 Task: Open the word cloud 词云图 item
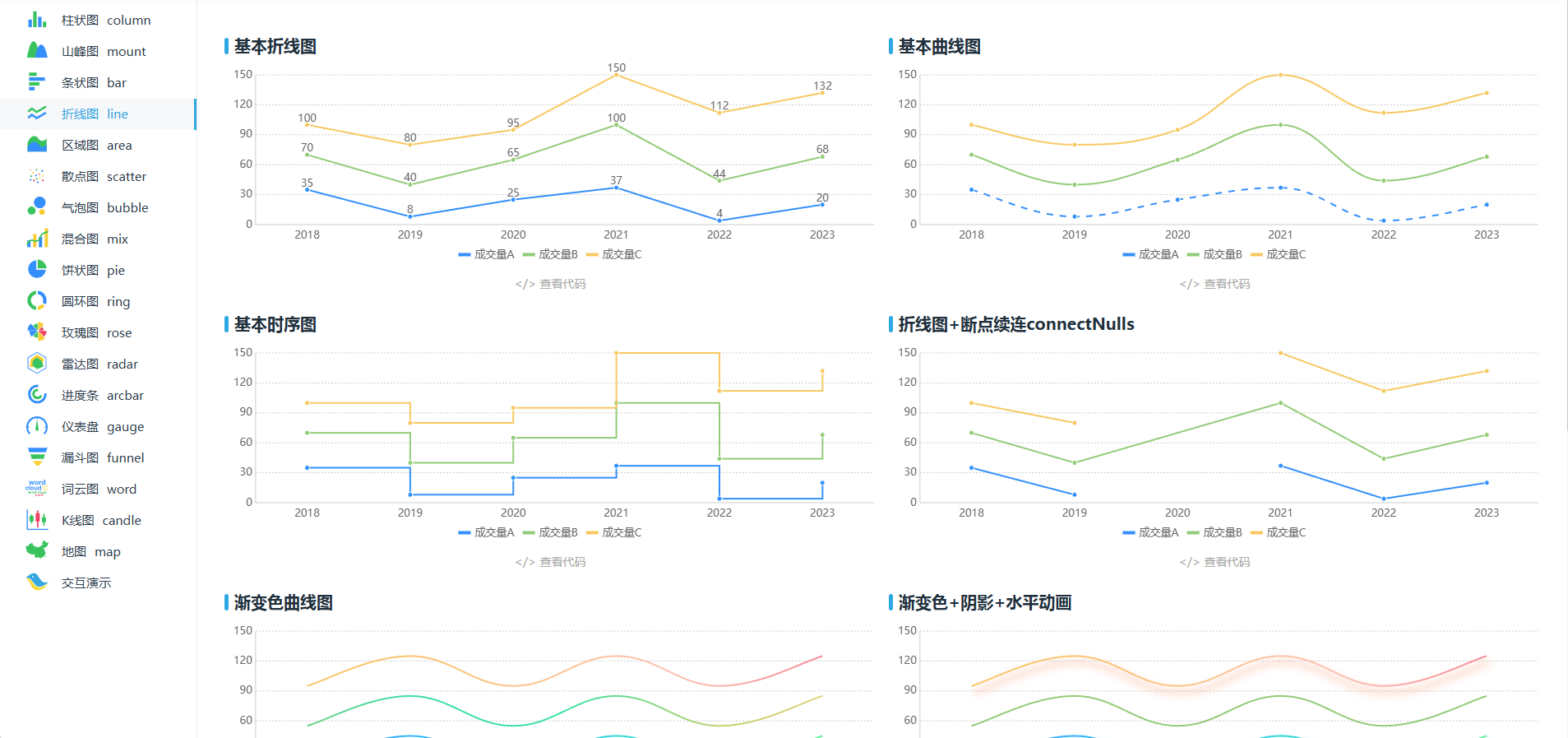[x=99, y=489]
